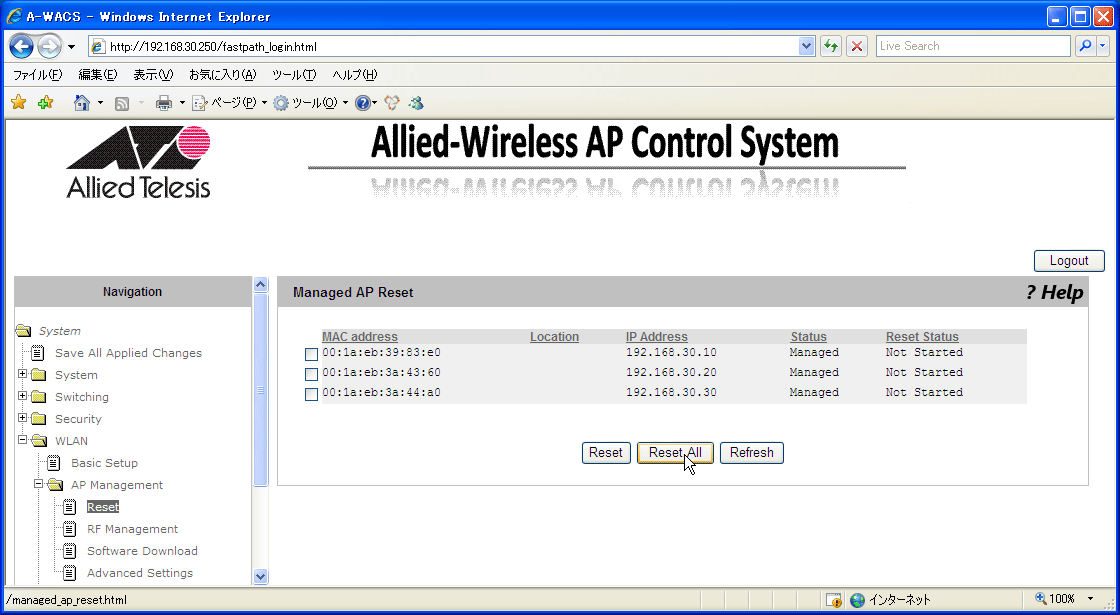Open Basic Setup in navigation tree
The width and height of the screenshot is (1120, 615).
[104, 463]
